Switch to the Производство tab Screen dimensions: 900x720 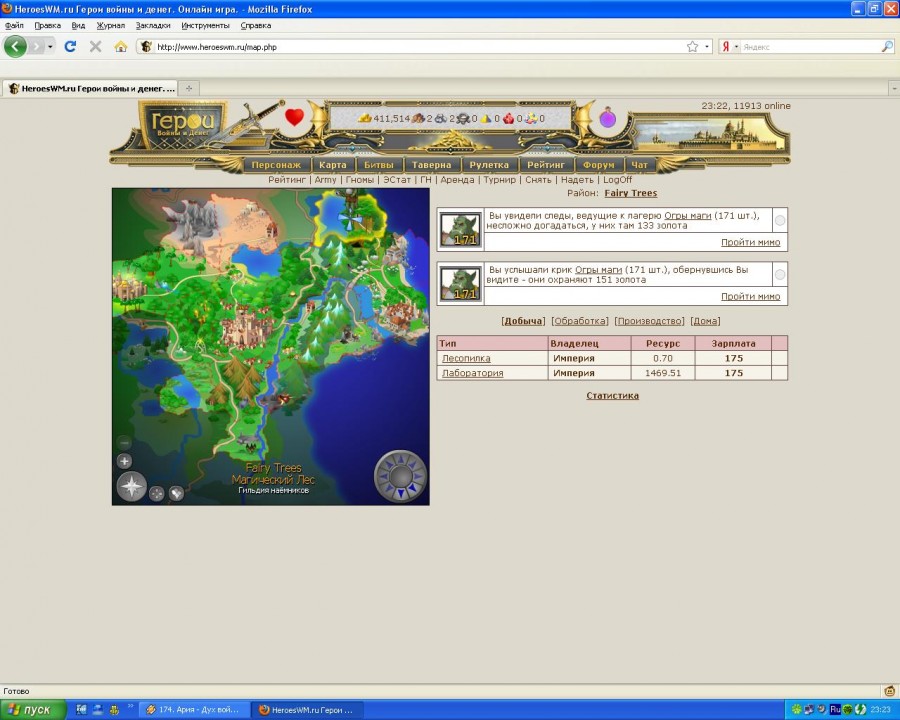coord(649,321)
